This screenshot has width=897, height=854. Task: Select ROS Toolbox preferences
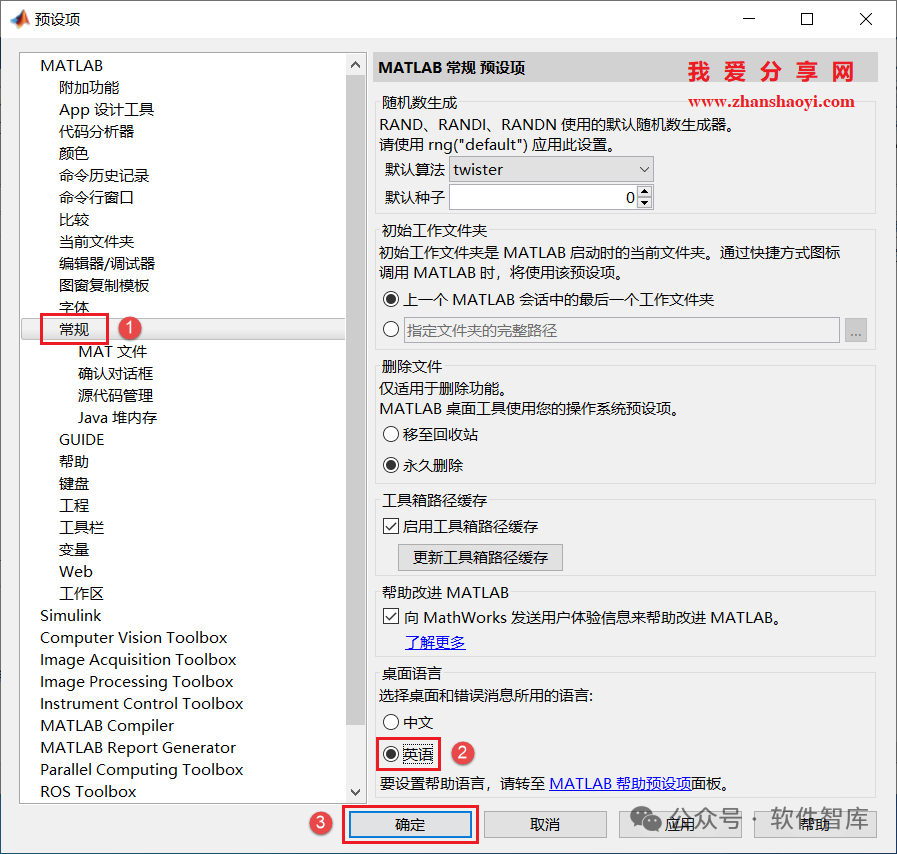(x=88, y=792)
